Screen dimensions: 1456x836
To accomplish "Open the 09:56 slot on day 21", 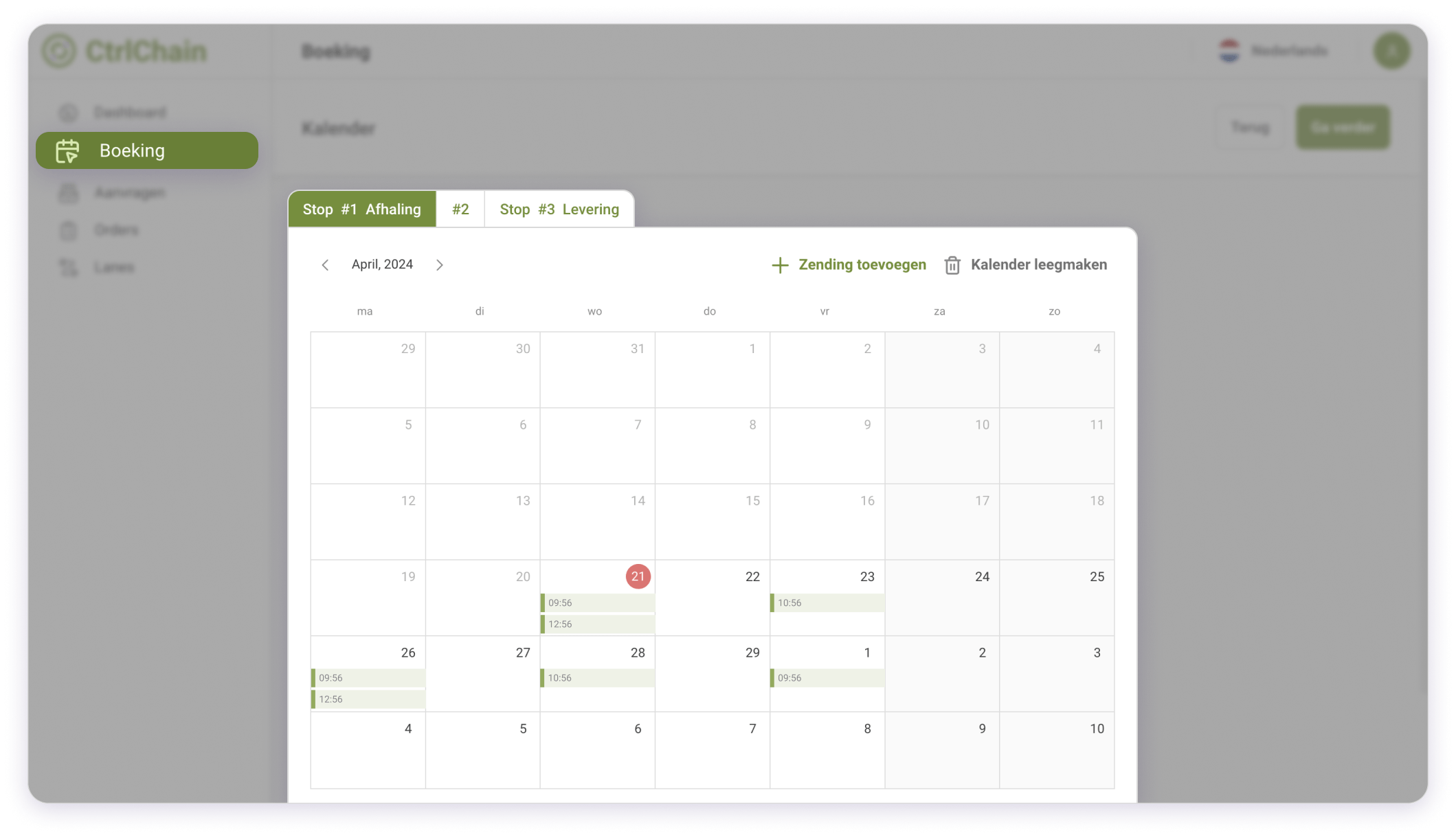I will tap(597, 603).
